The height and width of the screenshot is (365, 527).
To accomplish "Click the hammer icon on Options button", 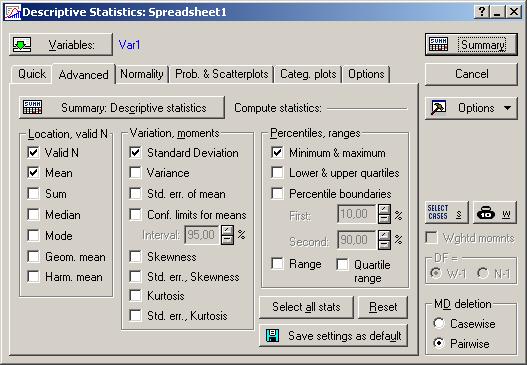I will pos(439,108).
